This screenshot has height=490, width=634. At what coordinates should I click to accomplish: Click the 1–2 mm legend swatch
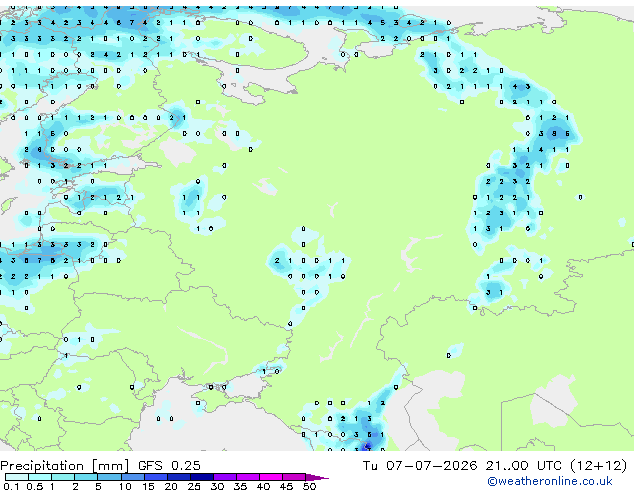click(x=63, y=477)
